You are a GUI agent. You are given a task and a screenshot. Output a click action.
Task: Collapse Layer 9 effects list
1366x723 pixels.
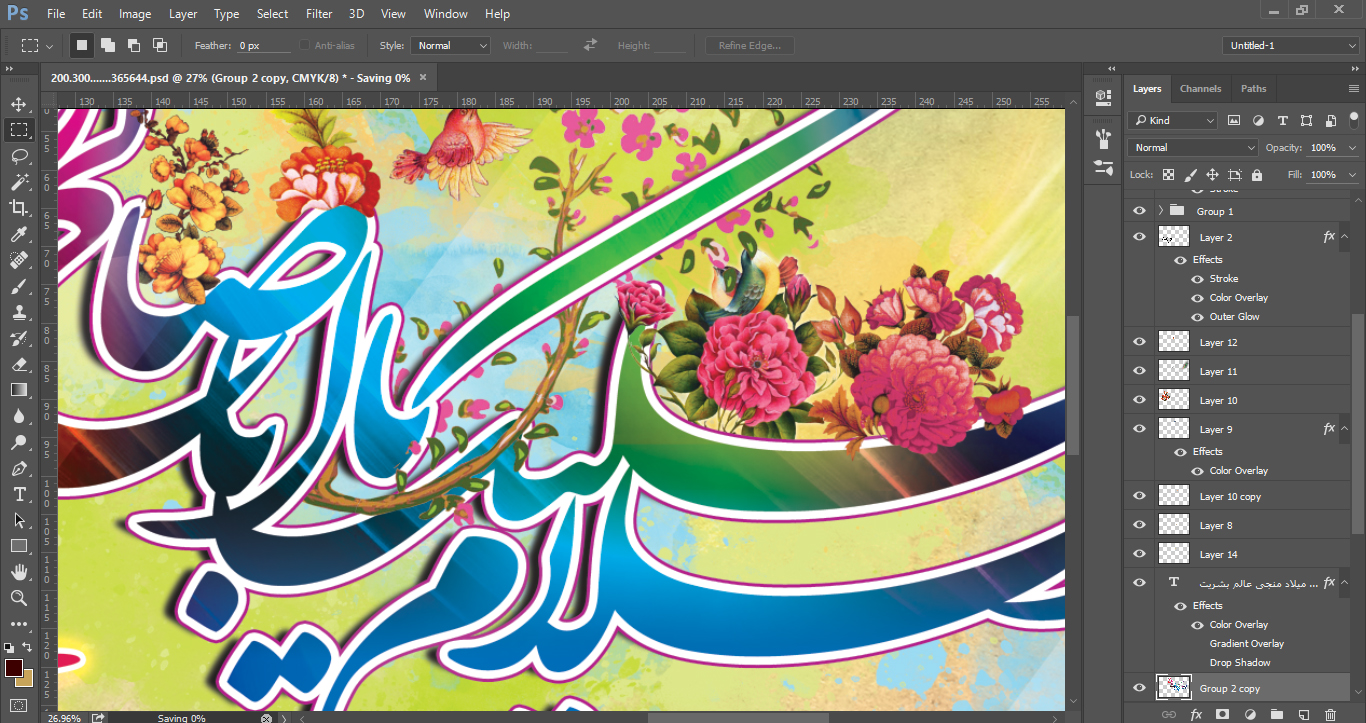[x=1344, y=429]
